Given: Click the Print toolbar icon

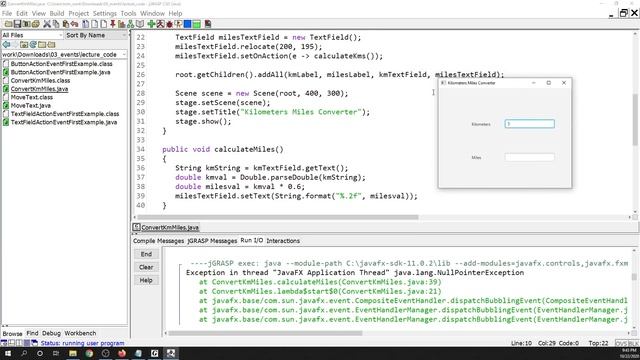Looking at the screenshot, I should [x=36, y=24].
